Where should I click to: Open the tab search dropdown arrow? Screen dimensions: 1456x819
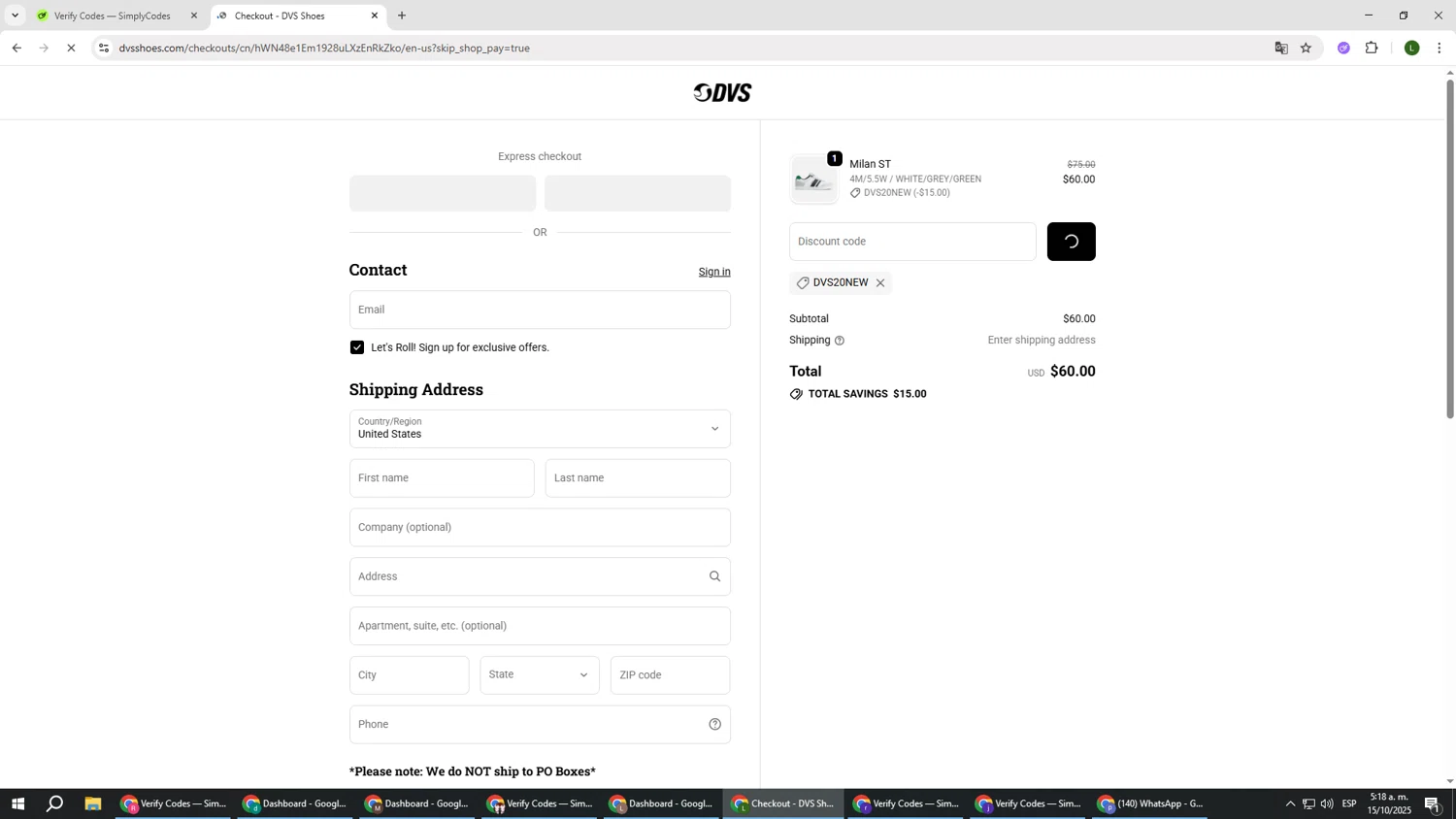coord(15,16)
